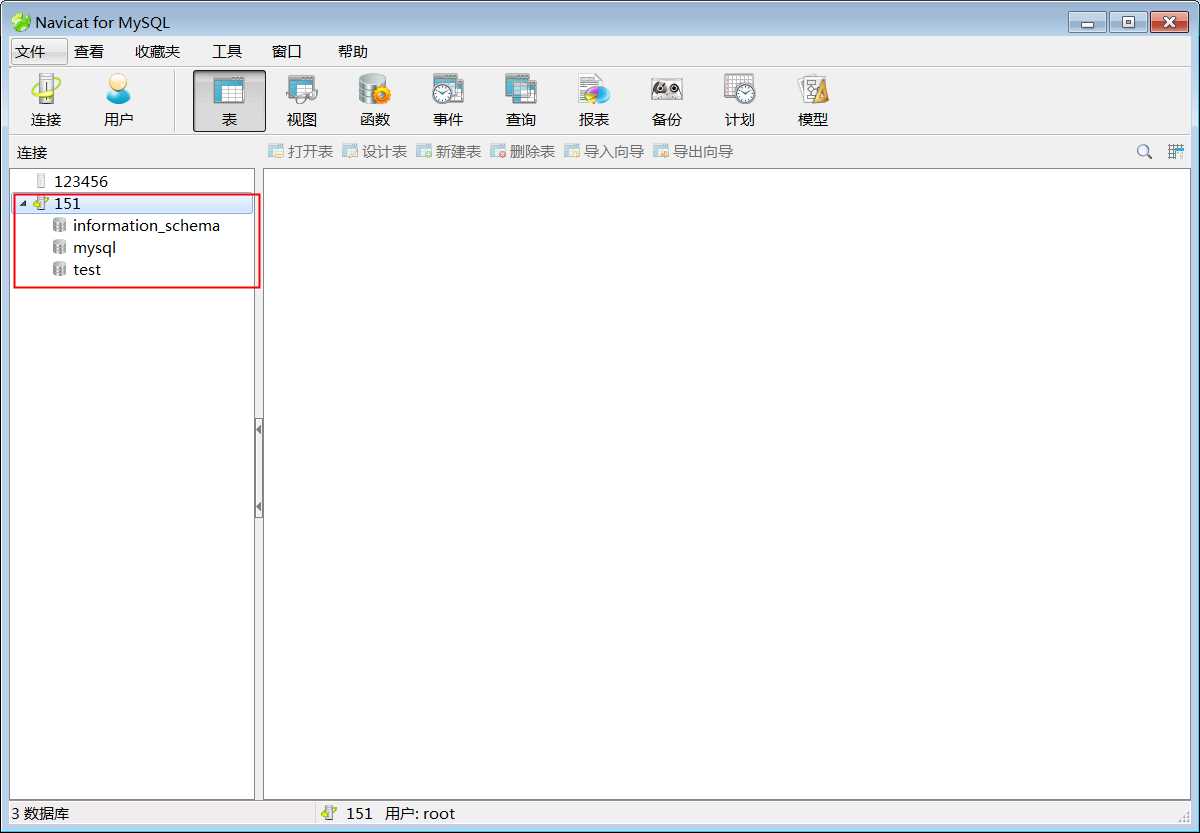
Task: Select the mysql database
Action: pyautogui.click(x=94, y=248)
